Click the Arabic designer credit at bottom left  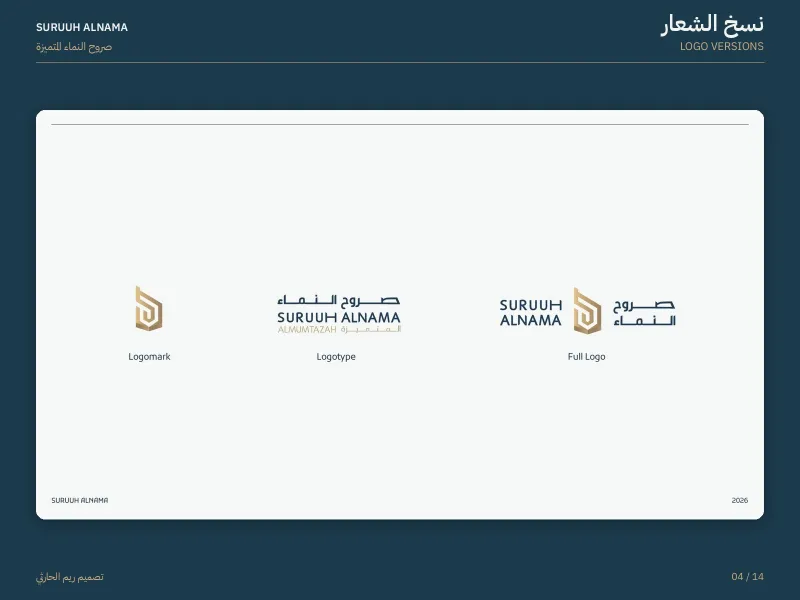(x=69, y=577)
